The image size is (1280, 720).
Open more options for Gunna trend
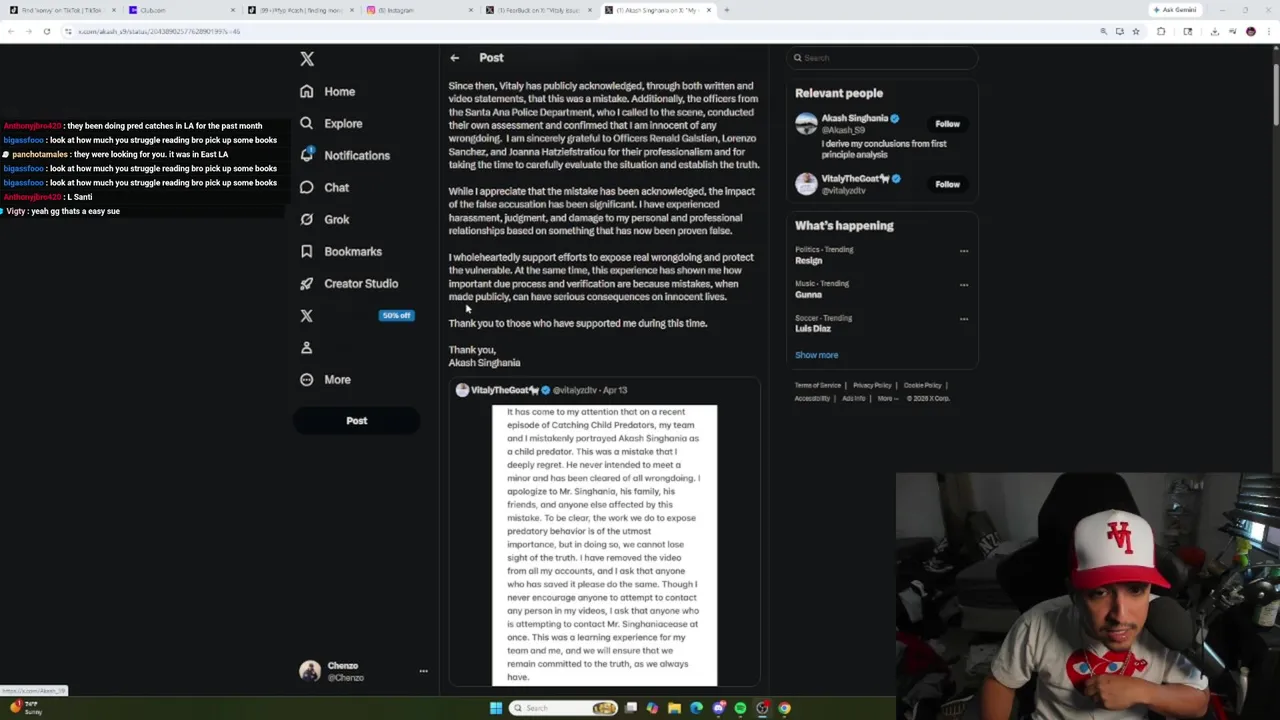964,285
